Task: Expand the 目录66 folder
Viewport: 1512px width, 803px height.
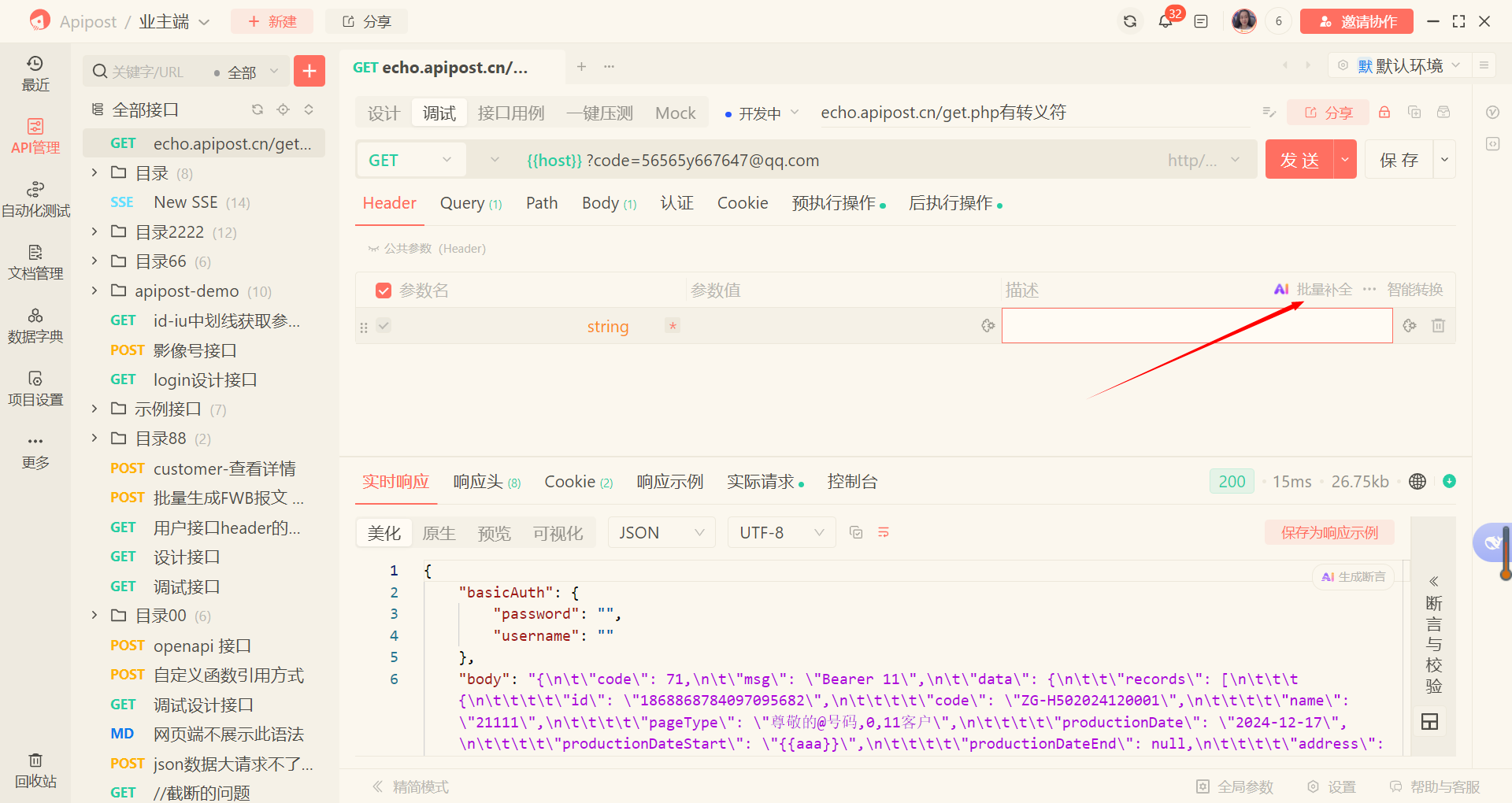Action: [x=94, y=261]
